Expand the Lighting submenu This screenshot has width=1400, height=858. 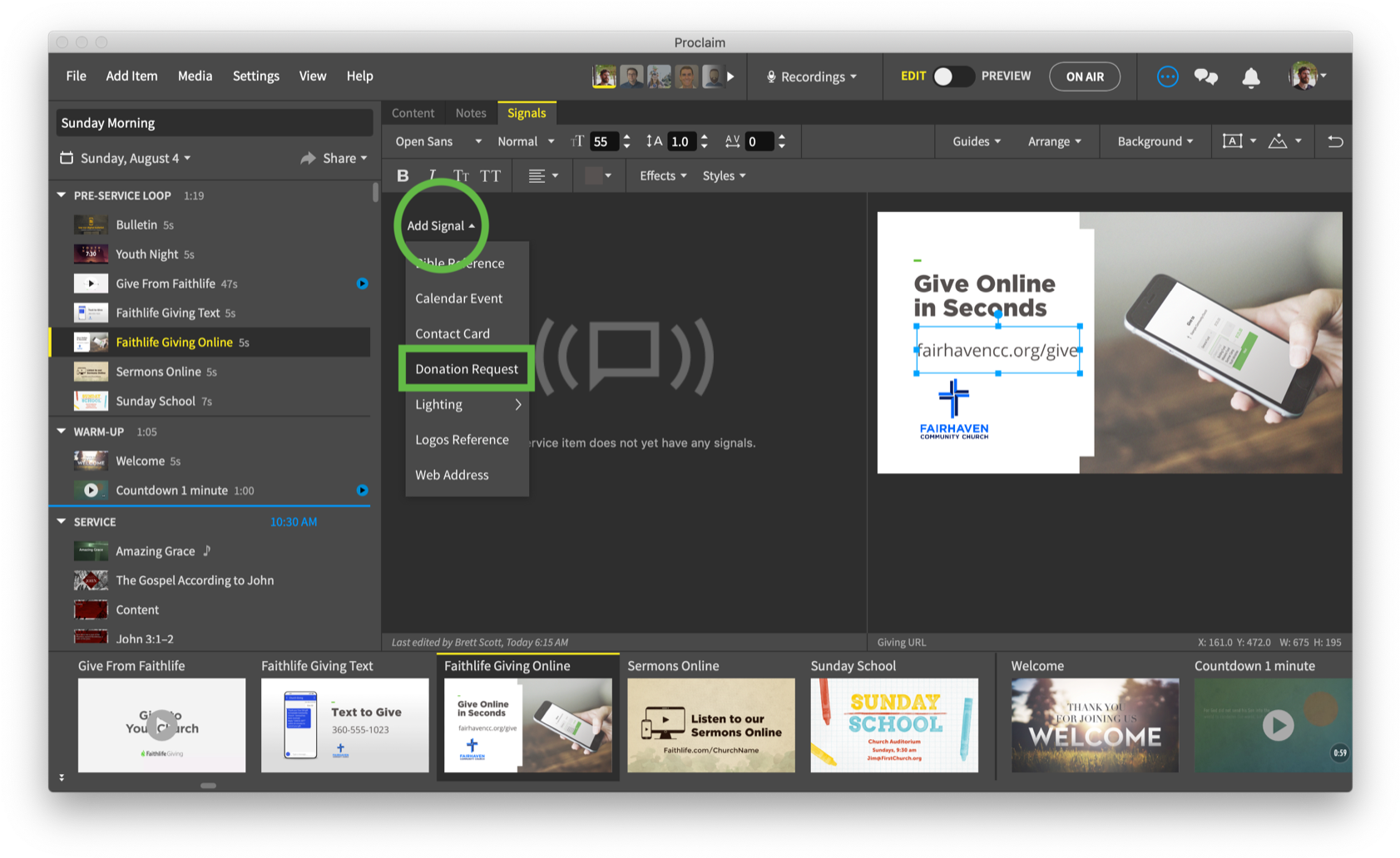point(467,404)
